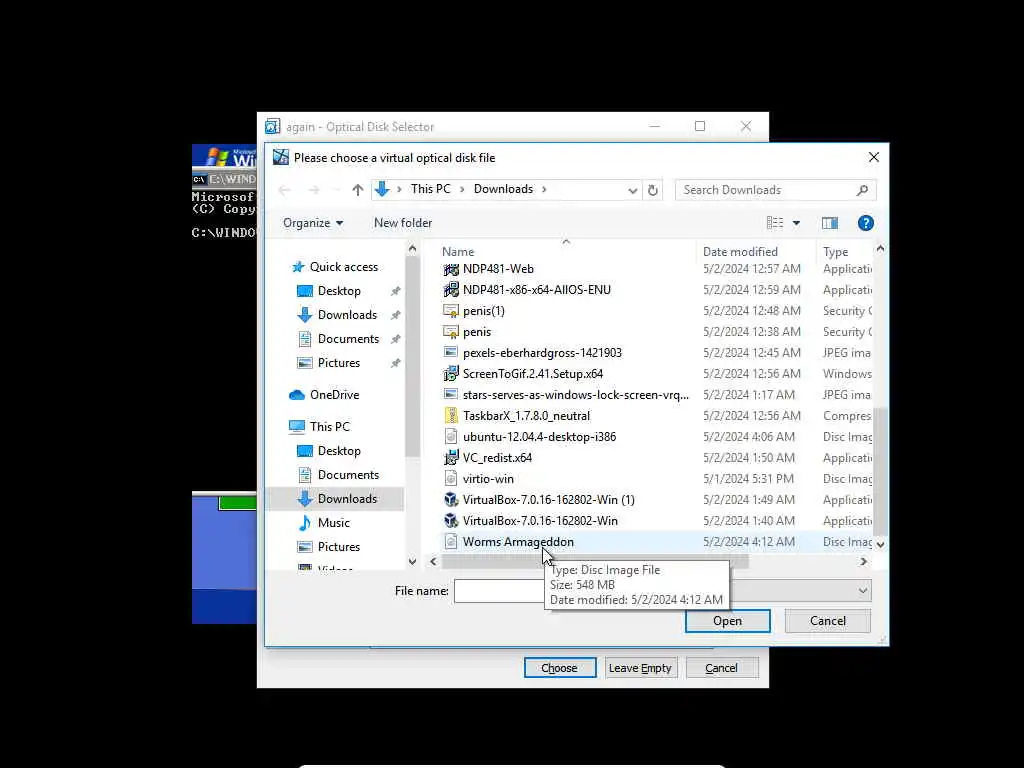
Task: Click the Quick access star icon
Action: (298, 266)
